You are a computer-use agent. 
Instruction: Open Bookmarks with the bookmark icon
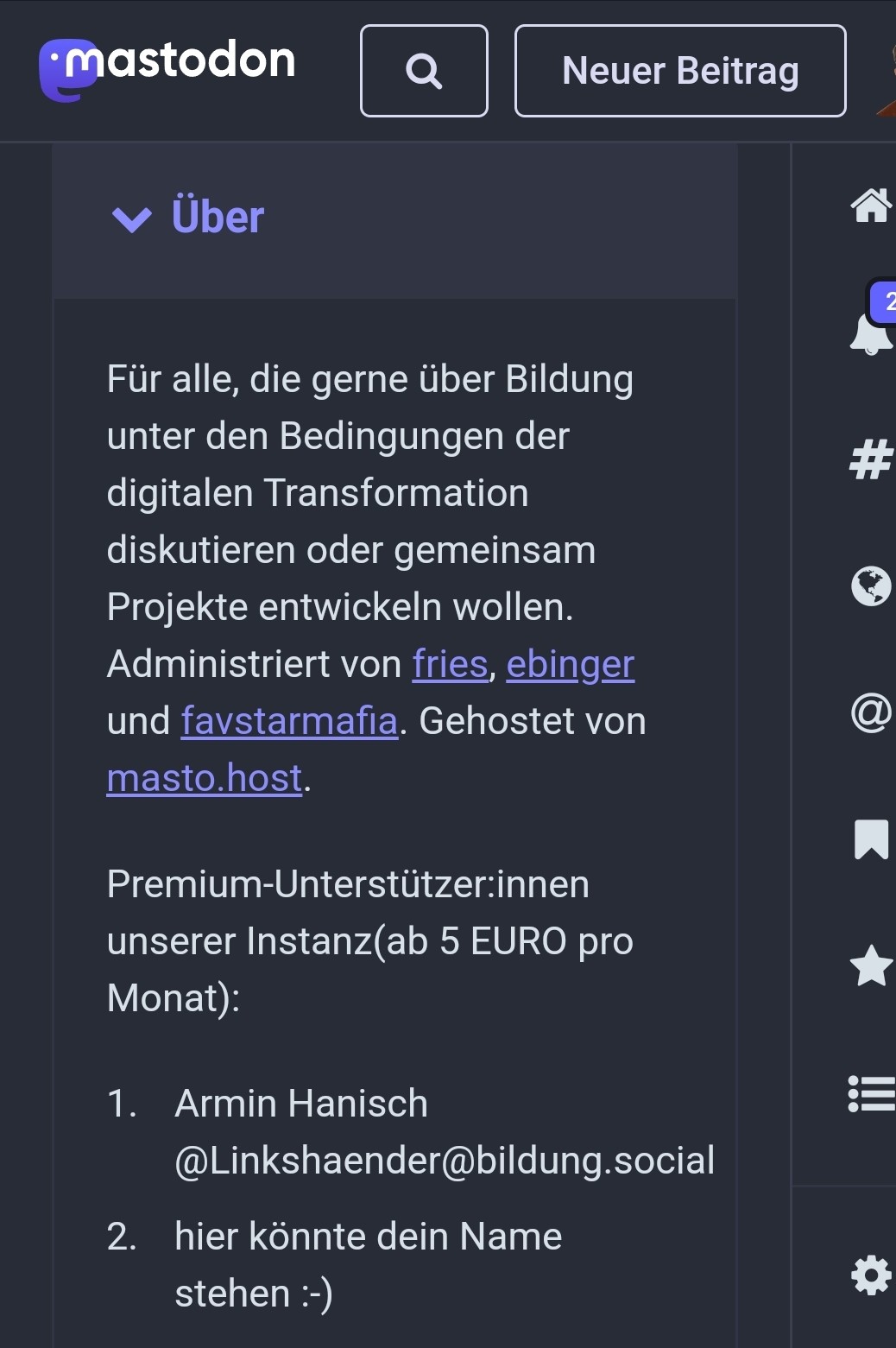[x=871, y=839]
